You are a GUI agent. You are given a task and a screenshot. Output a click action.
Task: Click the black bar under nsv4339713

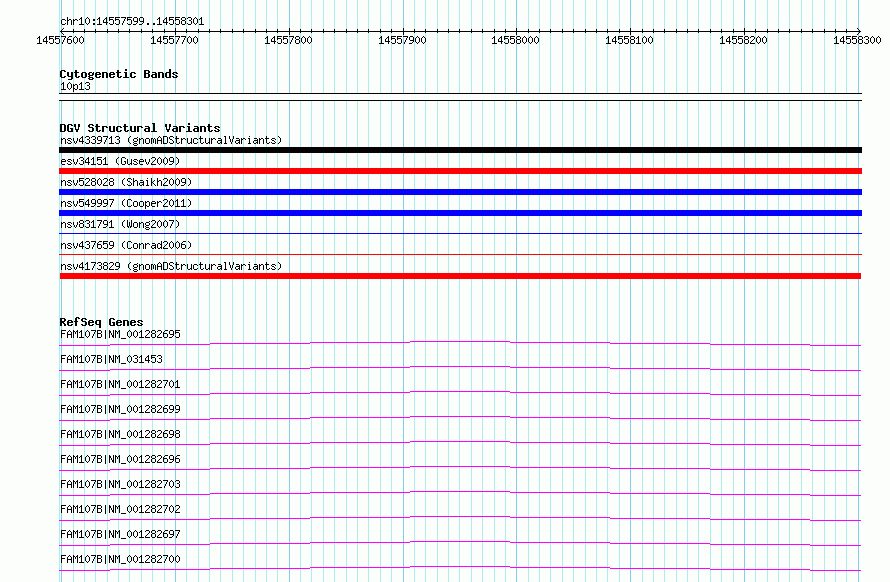[x=460, y=150]
